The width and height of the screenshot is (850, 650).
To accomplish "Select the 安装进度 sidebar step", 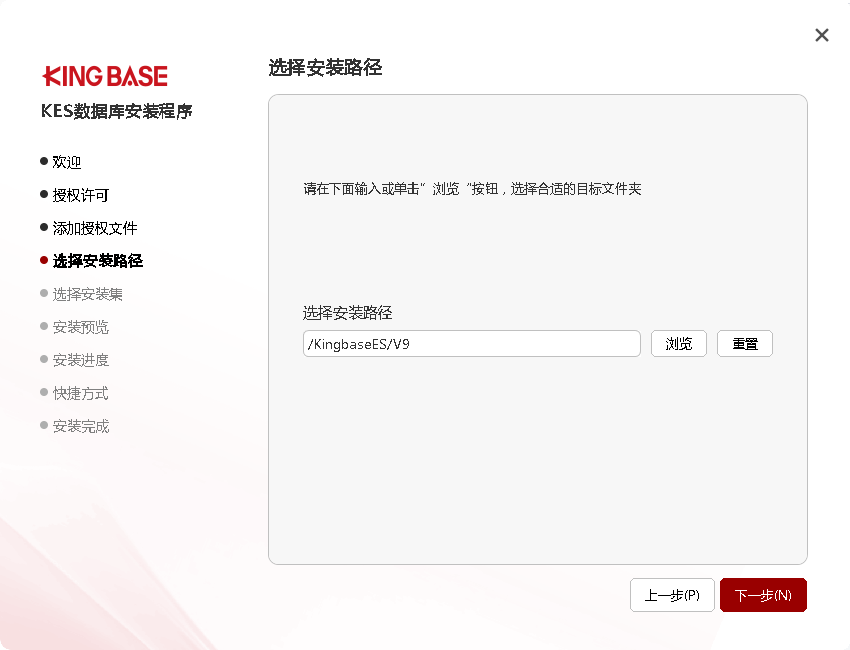I will click(x=81, y=360).
